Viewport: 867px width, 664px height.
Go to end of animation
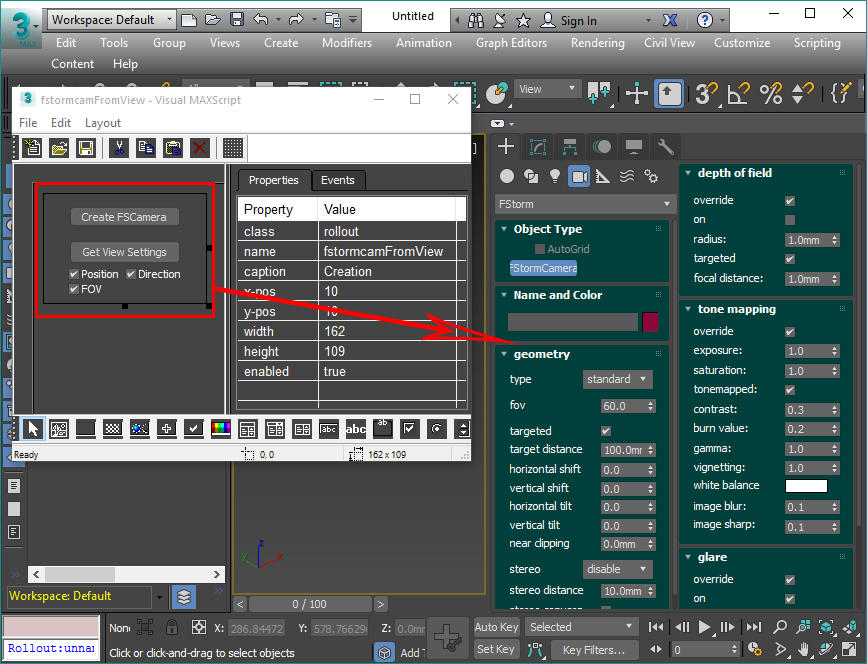click(x=754, y=627)
